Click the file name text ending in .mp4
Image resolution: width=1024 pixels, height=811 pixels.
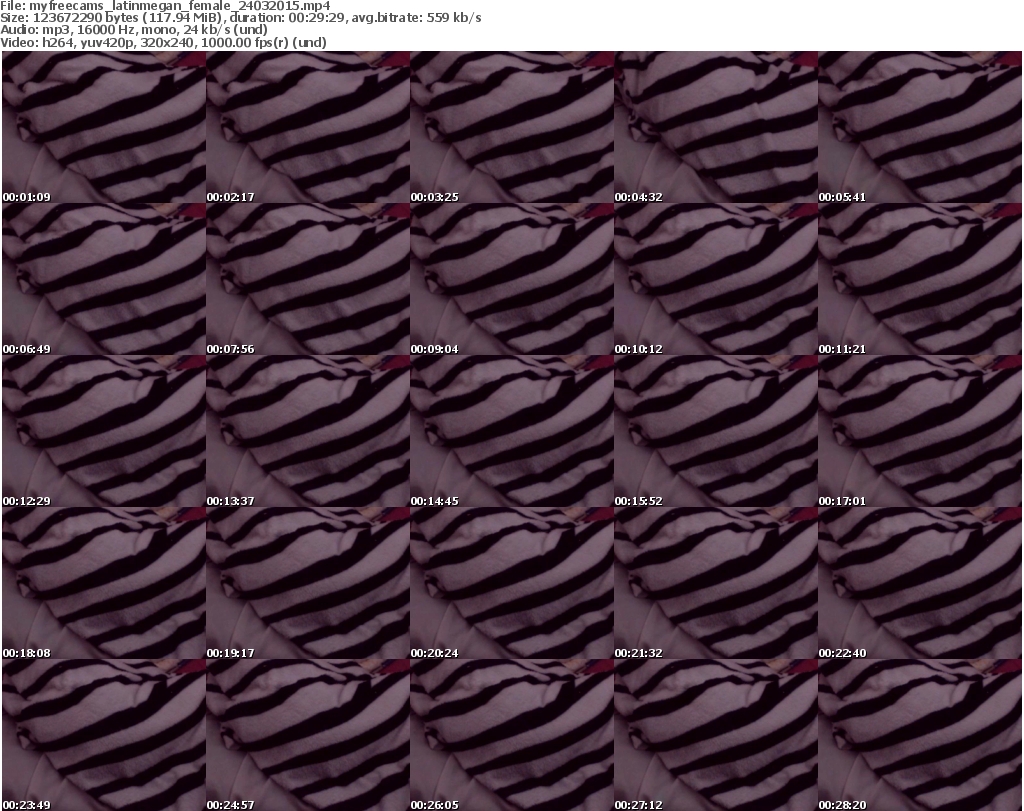180,5
